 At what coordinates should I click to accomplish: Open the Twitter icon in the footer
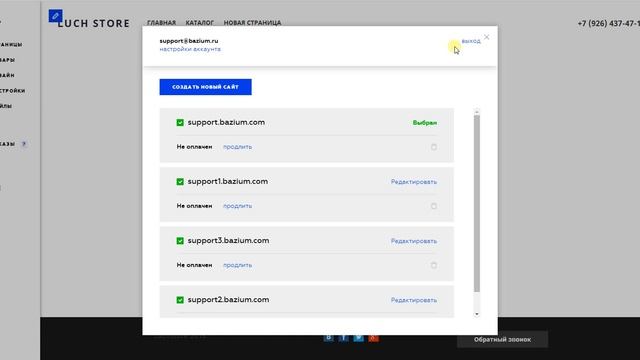click(x=358, y=338)
